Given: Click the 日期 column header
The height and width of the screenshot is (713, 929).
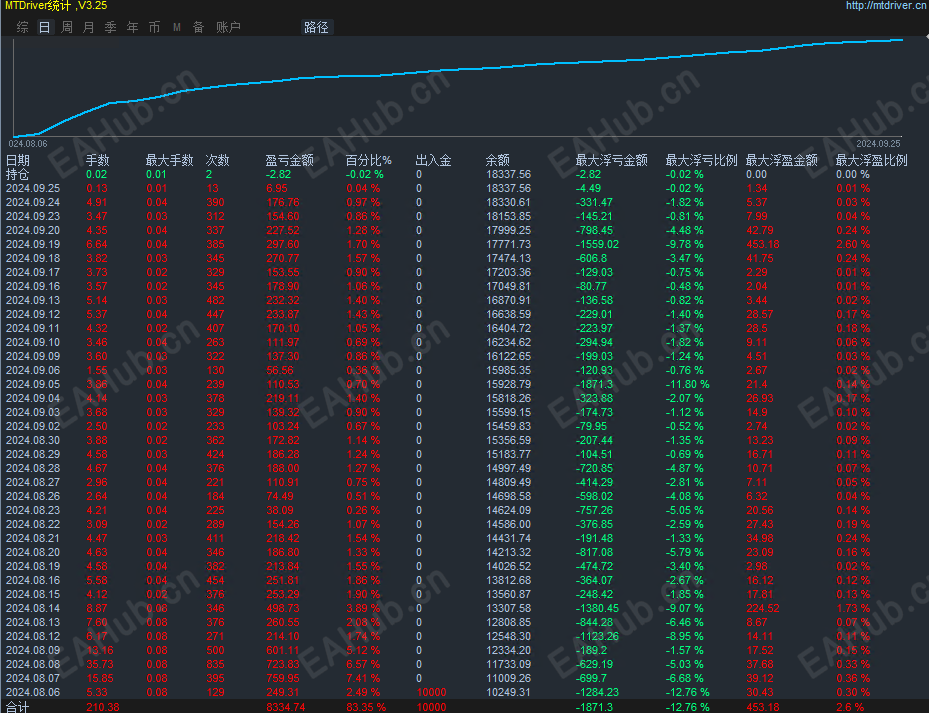Looking at the screenshot, I should click(18, 160).
